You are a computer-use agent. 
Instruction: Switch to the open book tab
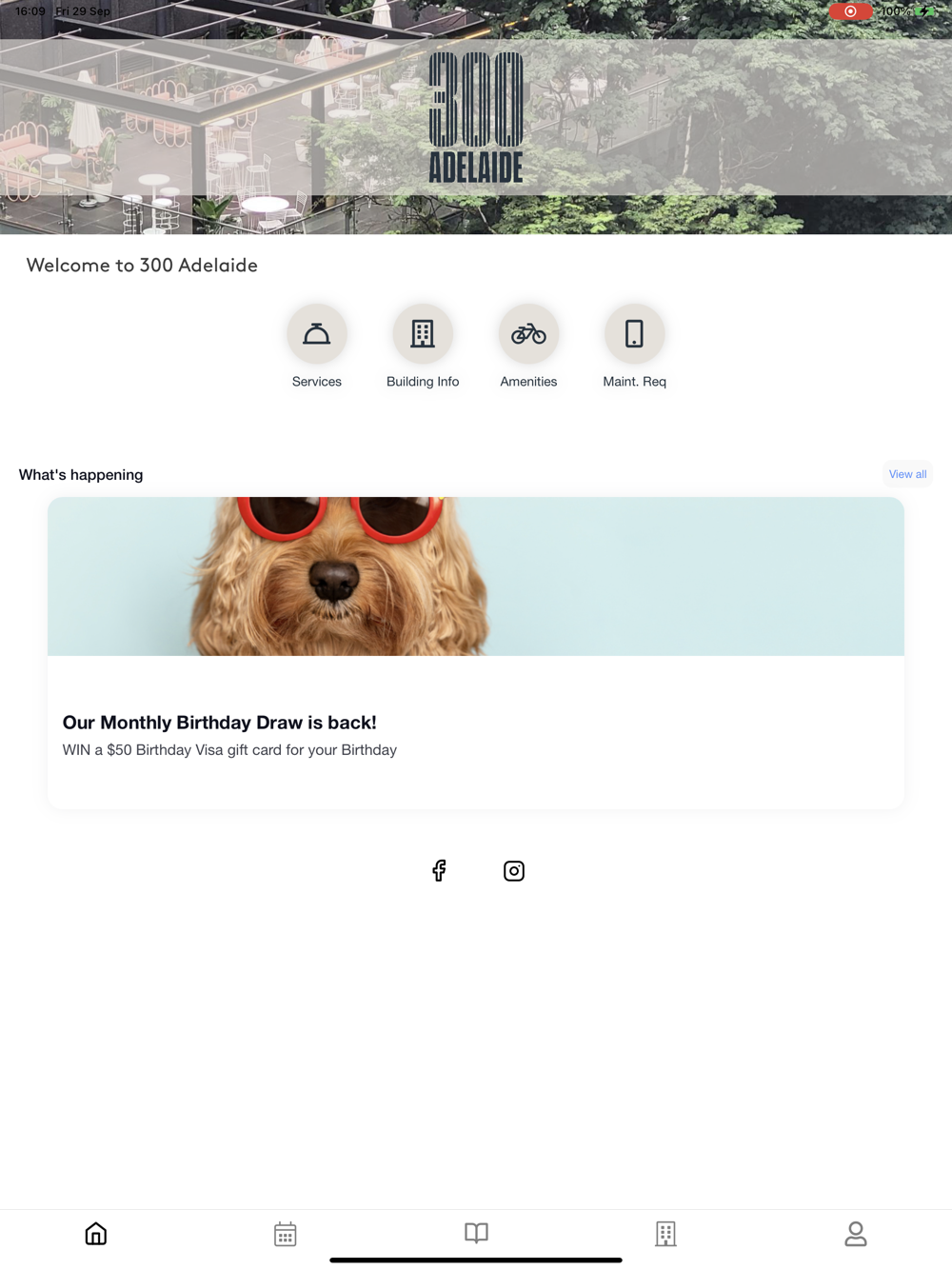[x=476, y=1233]
